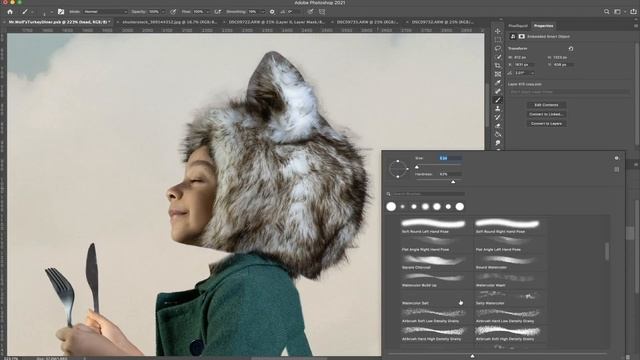
Task: Select the Eraser tool
Action: [498, 126]
